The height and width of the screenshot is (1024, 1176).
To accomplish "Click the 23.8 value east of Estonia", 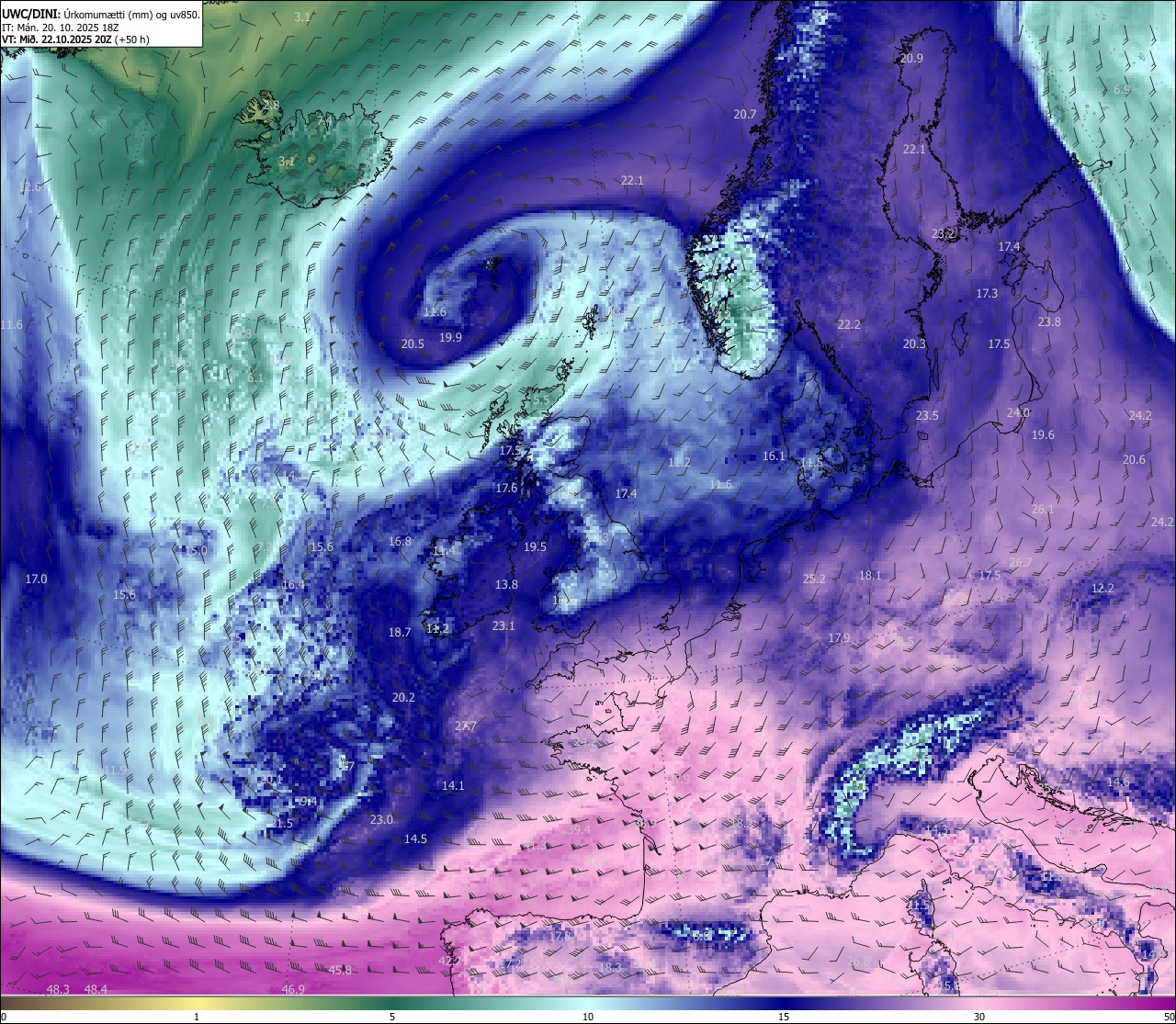I will [x=1049, y=321].
